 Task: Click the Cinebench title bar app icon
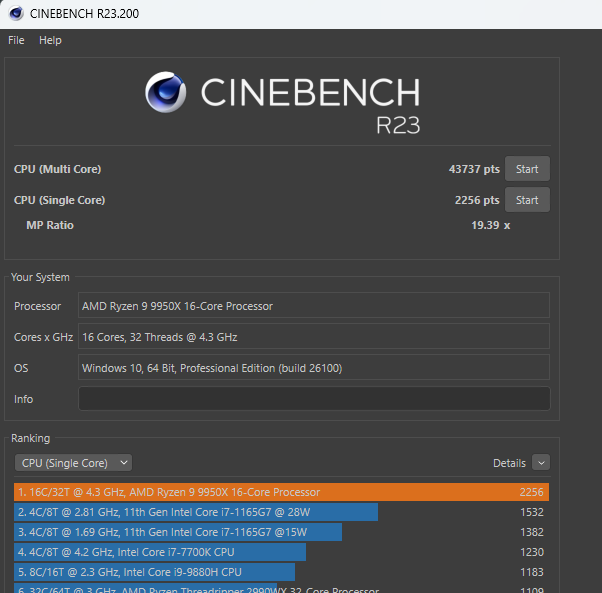16,13
